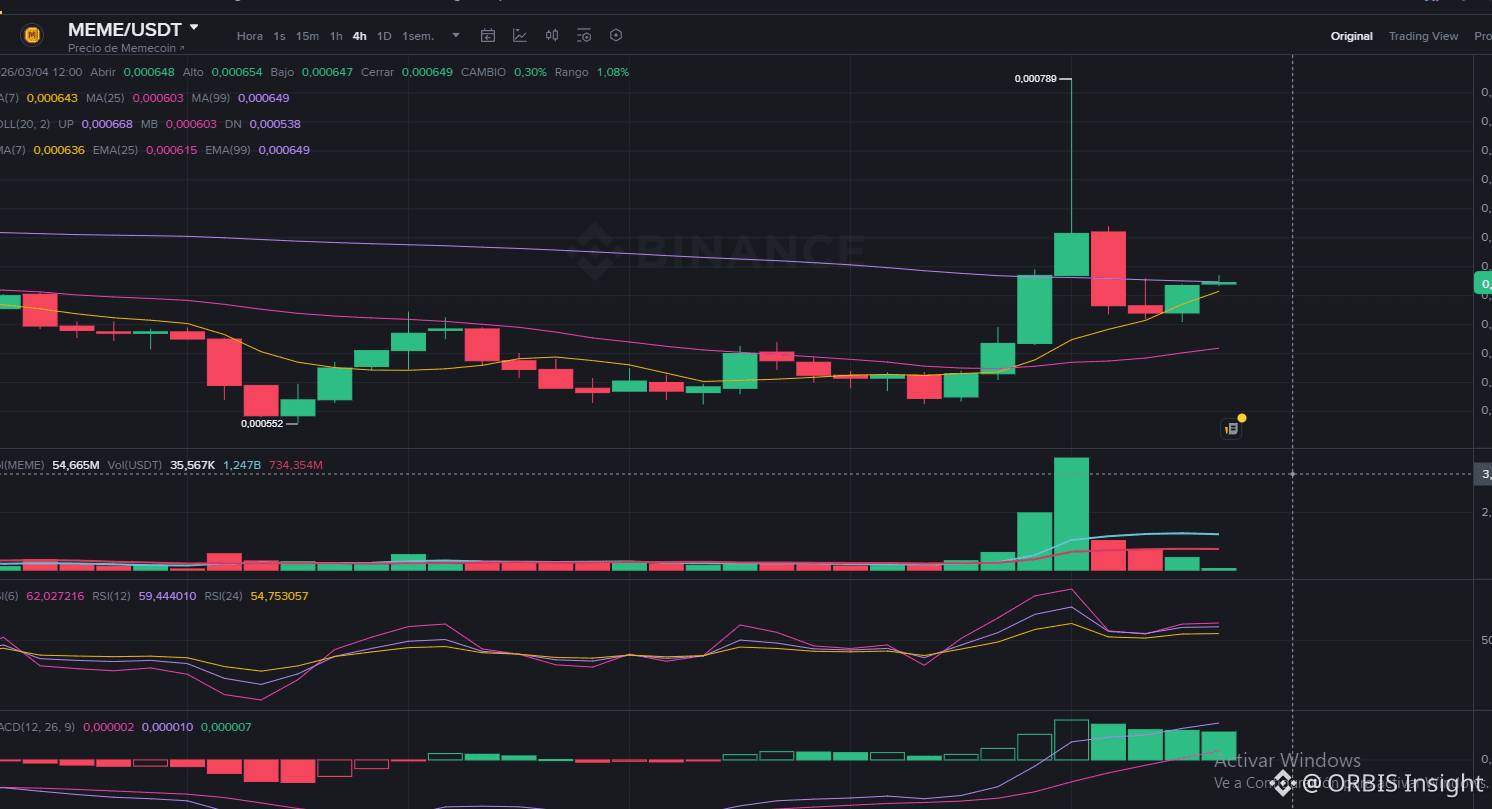
Task: Click the volume MA value 734,354M
Action: point(295,465)
